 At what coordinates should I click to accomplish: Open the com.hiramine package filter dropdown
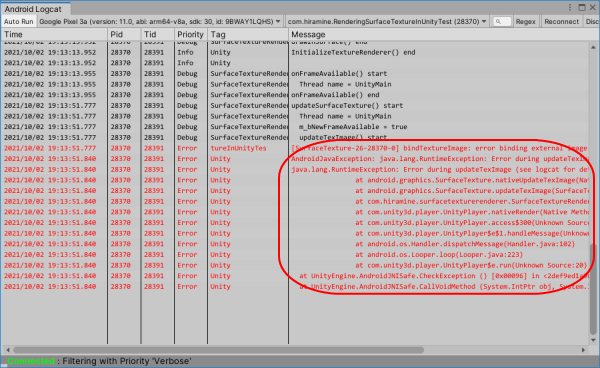click(x=387, y=22)
